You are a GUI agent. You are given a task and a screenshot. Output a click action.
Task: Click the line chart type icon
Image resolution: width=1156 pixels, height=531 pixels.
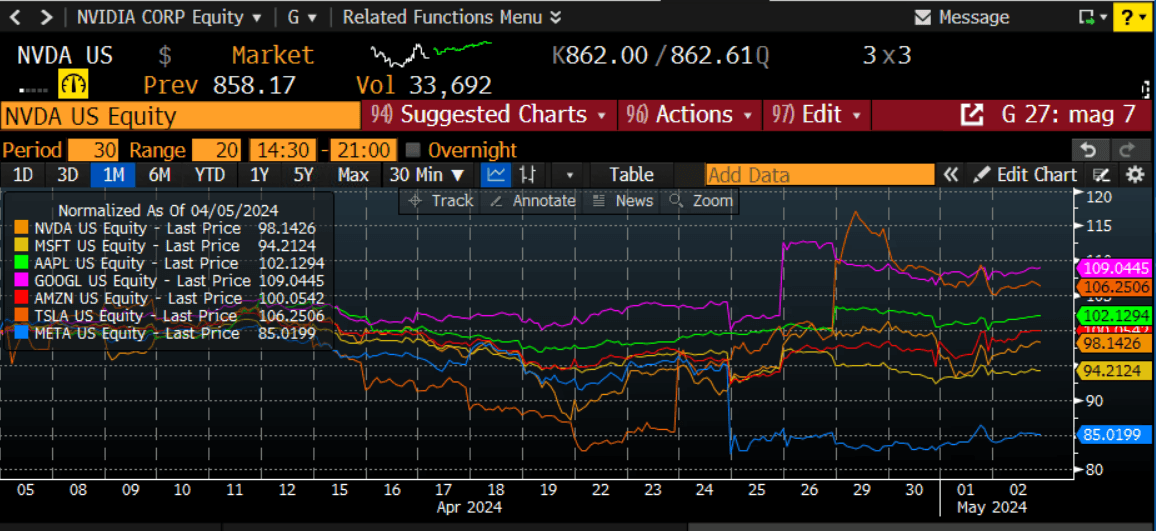pos(496,175)
